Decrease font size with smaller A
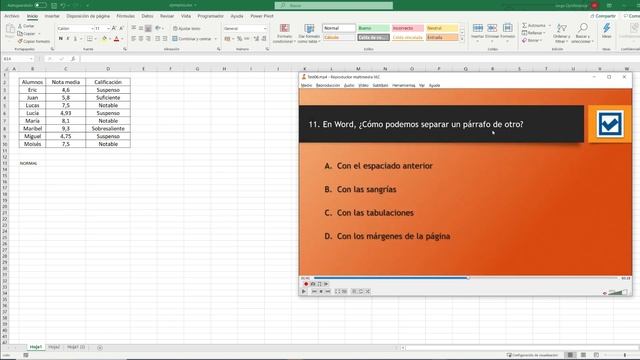640x360 pixels. [x=121, y=28]
